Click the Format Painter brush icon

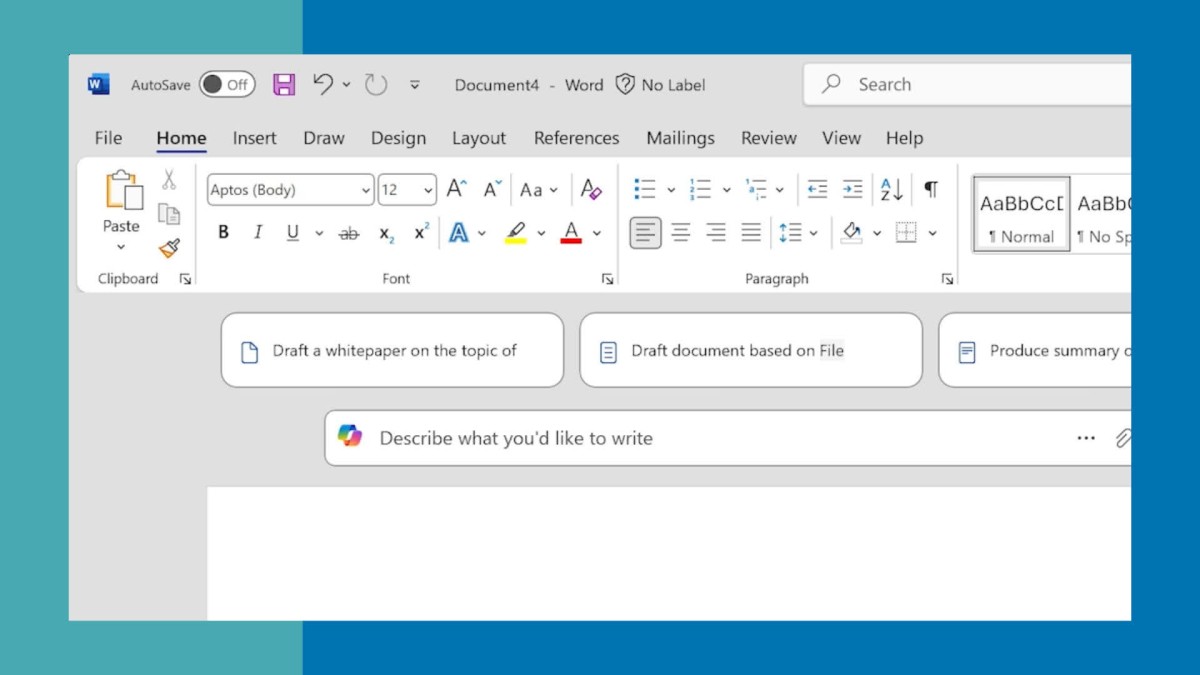tap(169, 248)
